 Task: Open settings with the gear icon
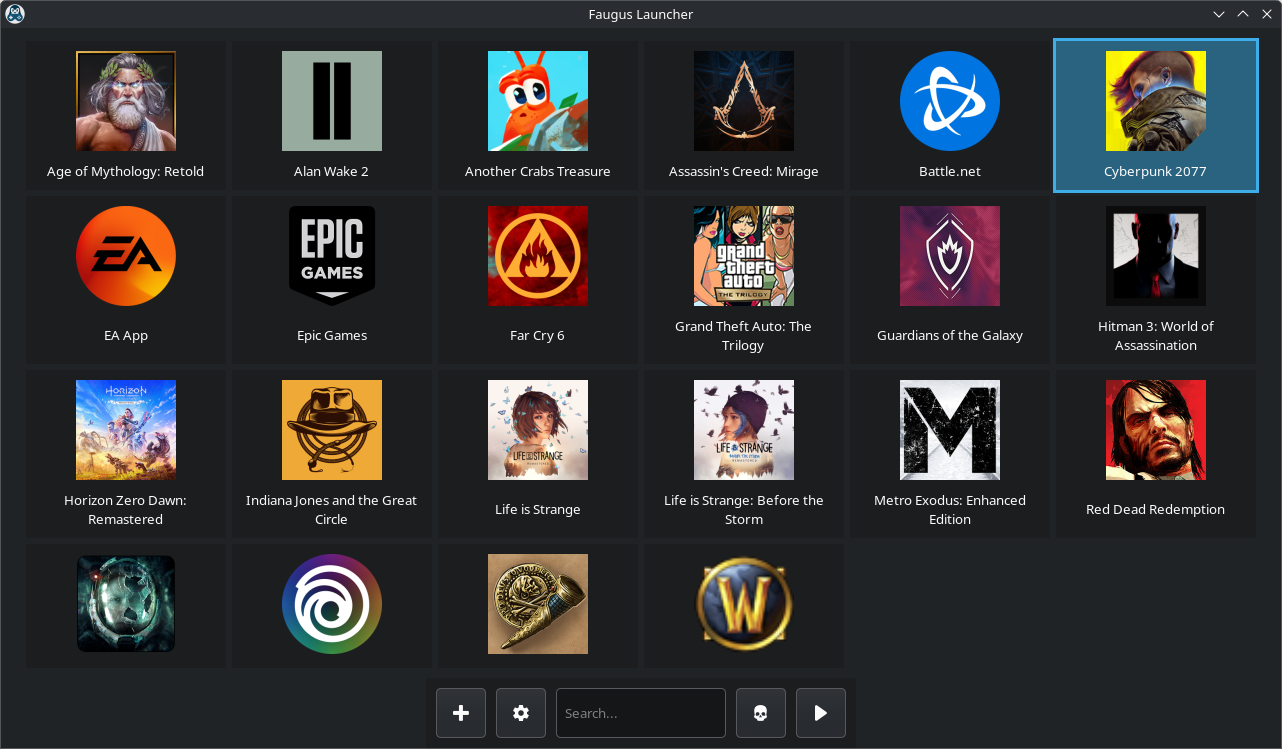click(x=521, y=713)
